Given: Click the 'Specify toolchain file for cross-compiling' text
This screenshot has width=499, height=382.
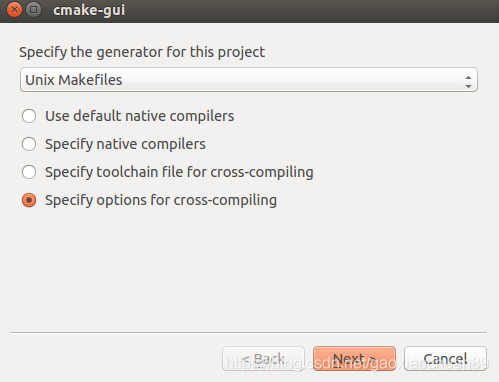Looking at the screenshot, I should point(179,172).
